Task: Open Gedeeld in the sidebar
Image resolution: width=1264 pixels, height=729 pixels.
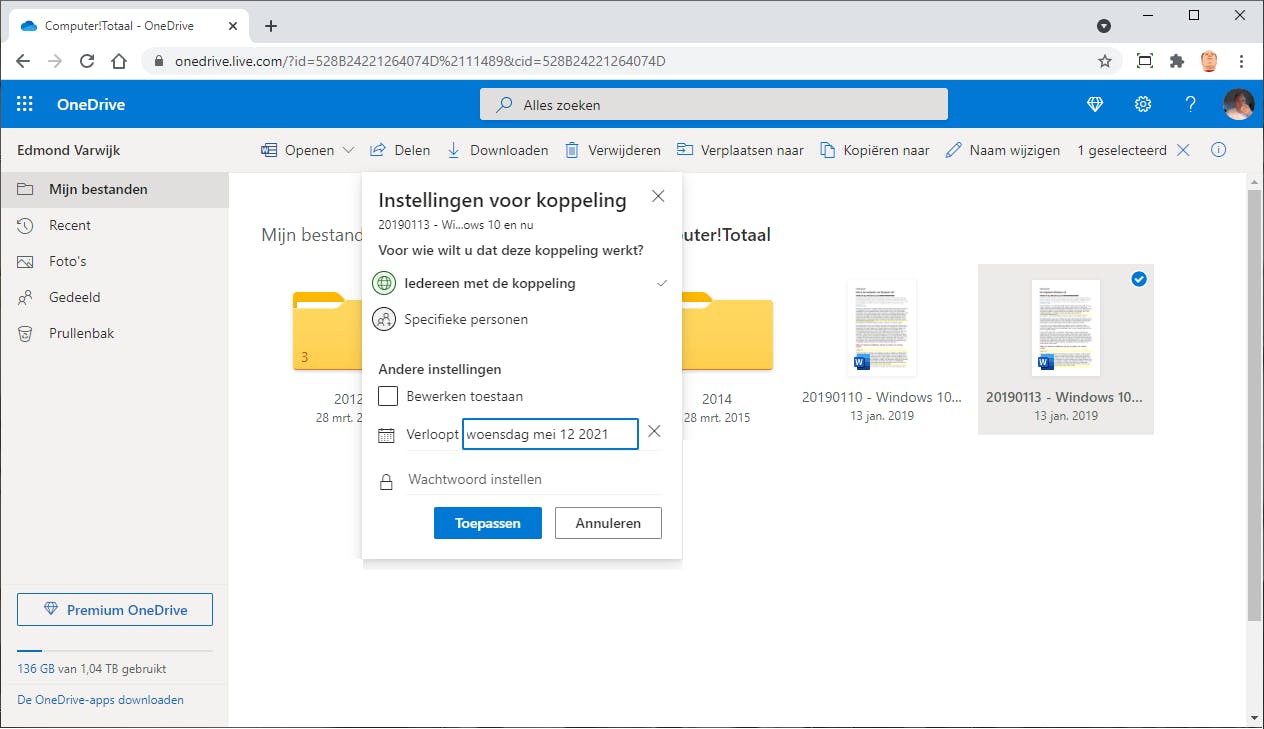Action: click(114, 297)
